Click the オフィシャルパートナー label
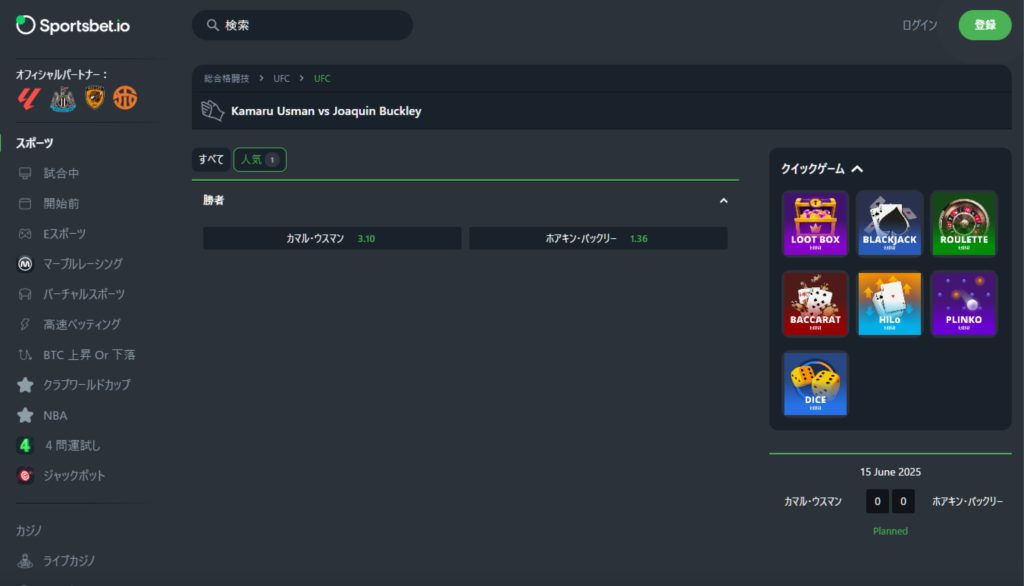This screenshot has height=586, width=1024. [61, 74]
